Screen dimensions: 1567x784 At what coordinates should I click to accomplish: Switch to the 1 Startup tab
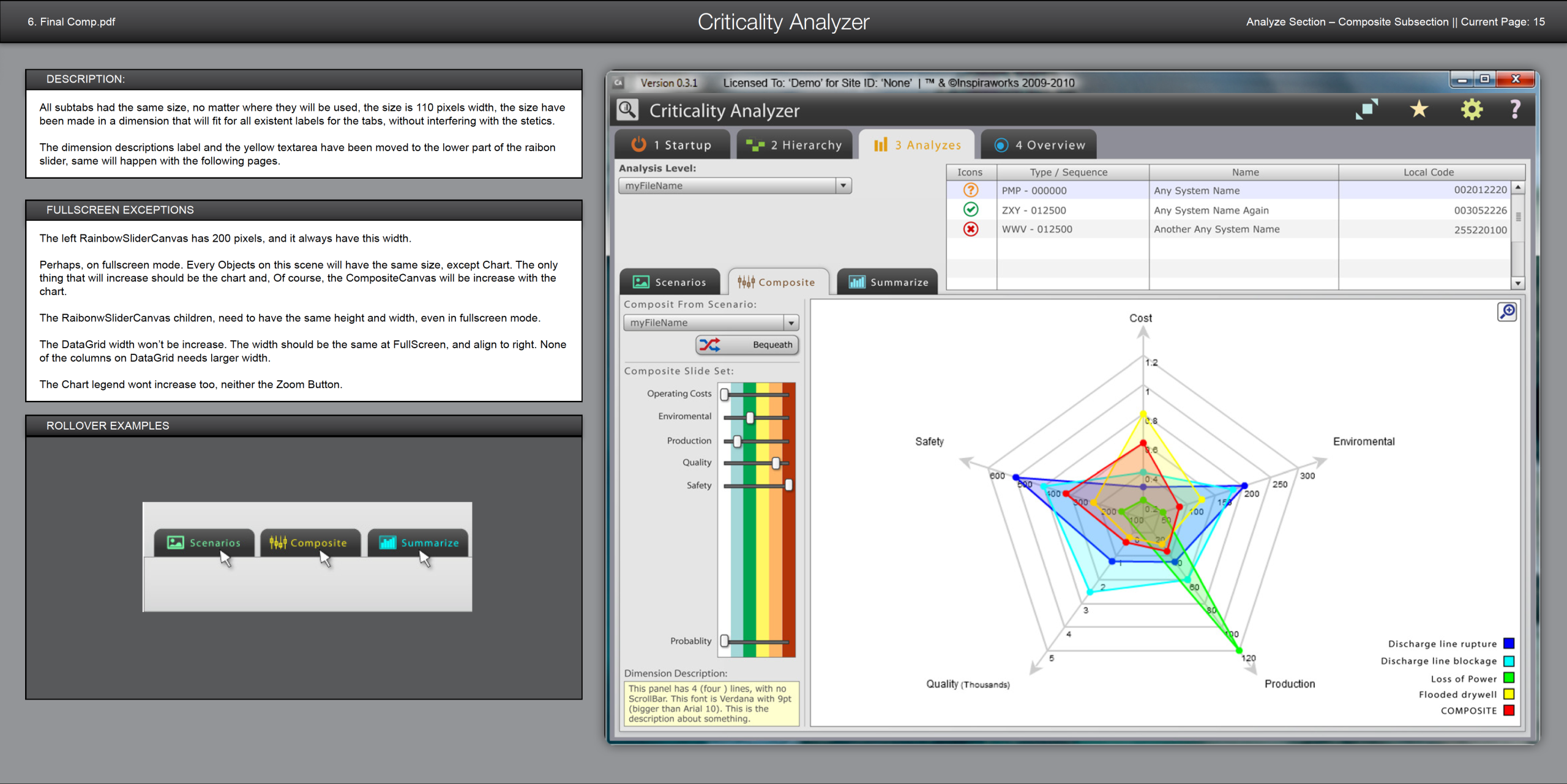click(672, 145)
